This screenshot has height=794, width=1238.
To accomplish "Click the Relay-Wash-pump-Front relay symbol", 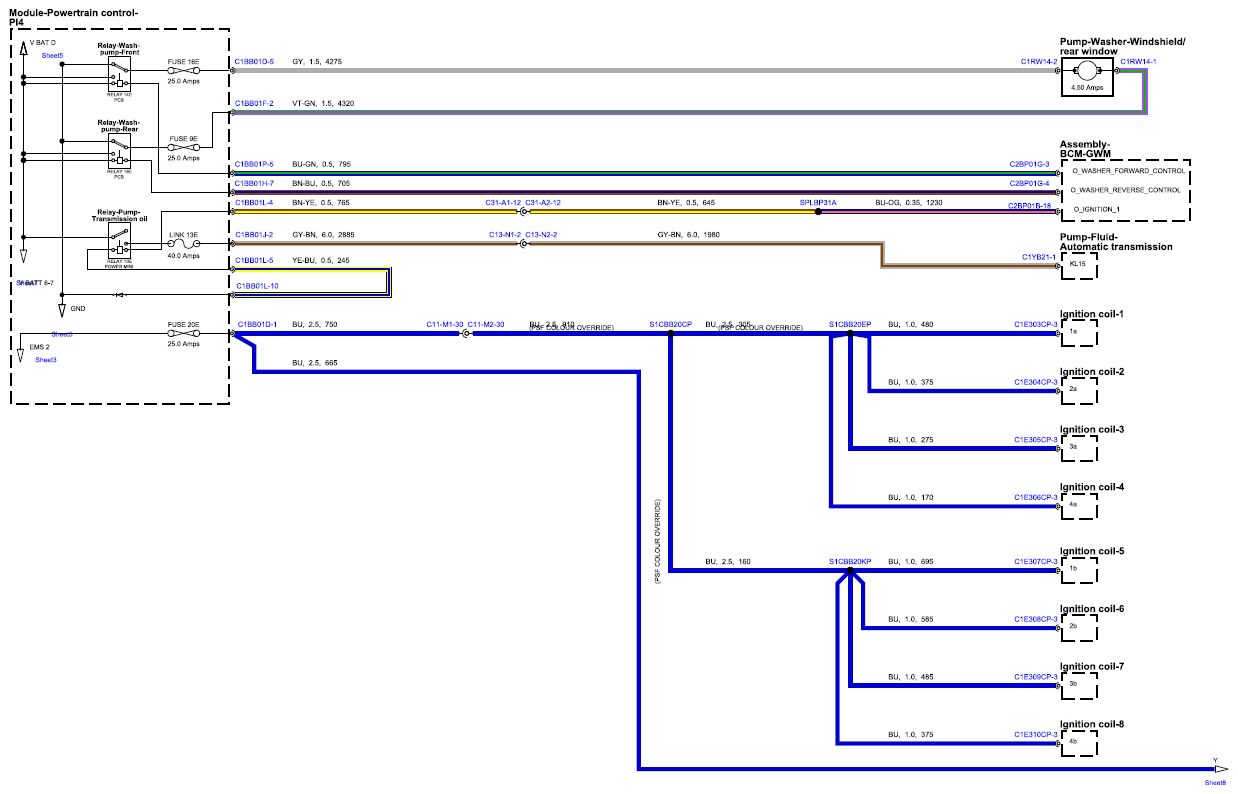I will pyautogui.click(x=119, y=73).
